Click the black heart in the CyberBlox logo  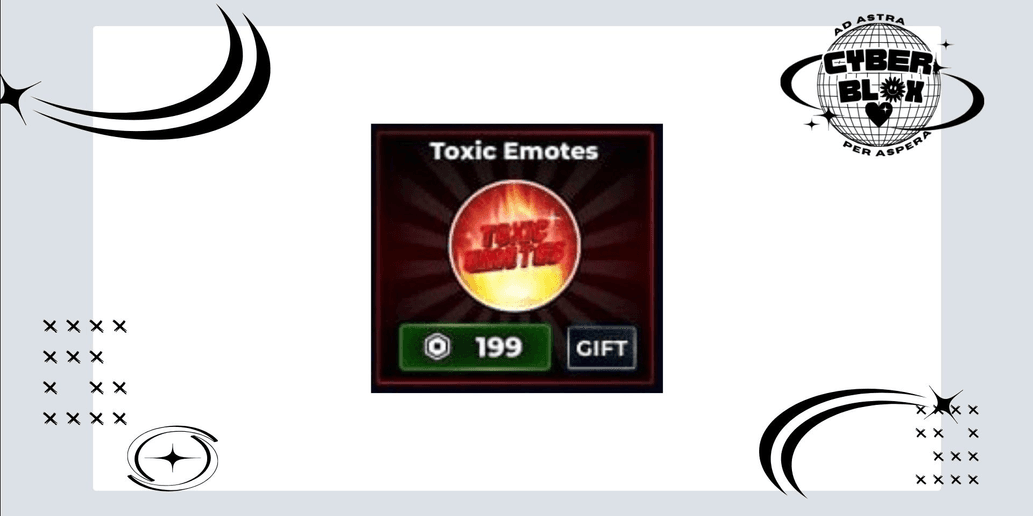click(878, 115)
